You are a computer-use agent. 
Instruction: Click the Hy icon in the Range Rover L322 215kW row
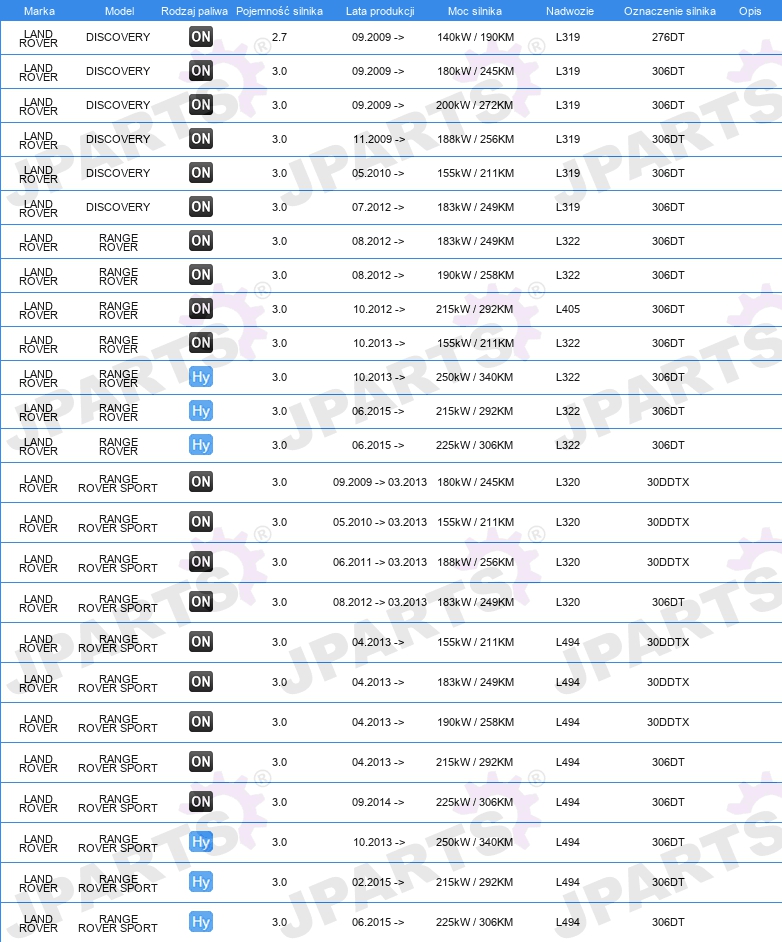(201, 411)
